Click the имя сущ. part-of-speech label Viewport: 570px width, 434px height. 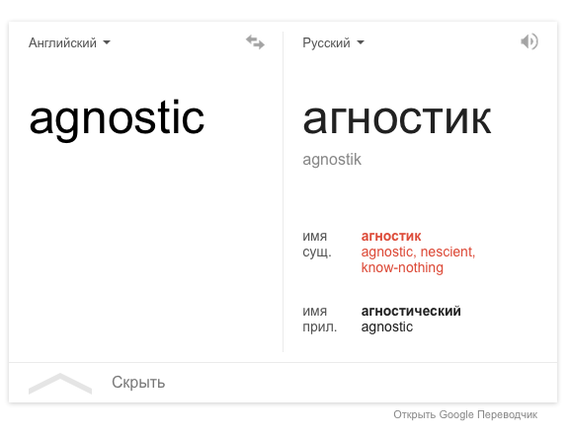point(317,244)
